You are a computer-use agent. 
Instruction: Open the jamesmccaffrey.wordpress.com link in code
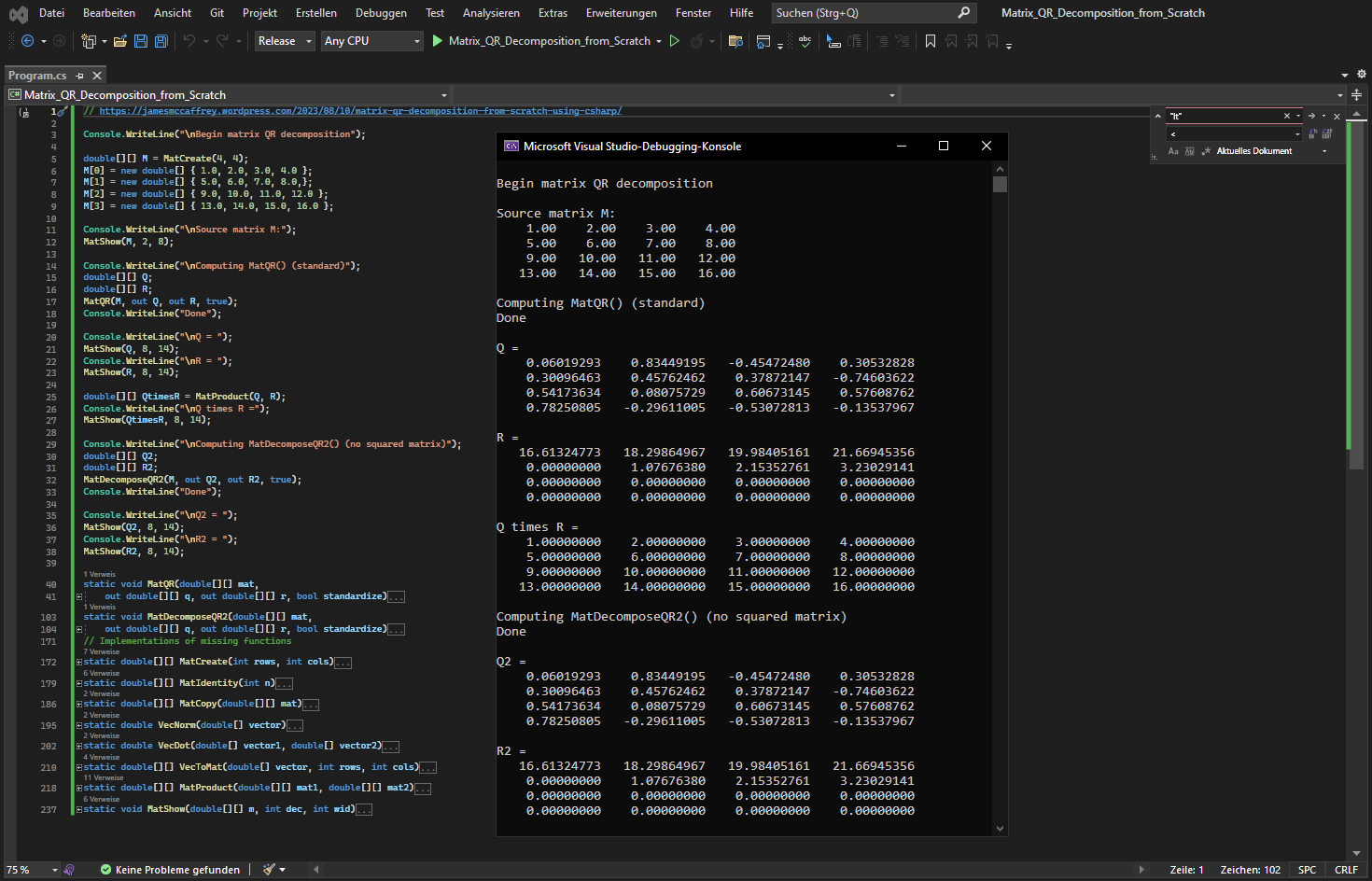360,111
